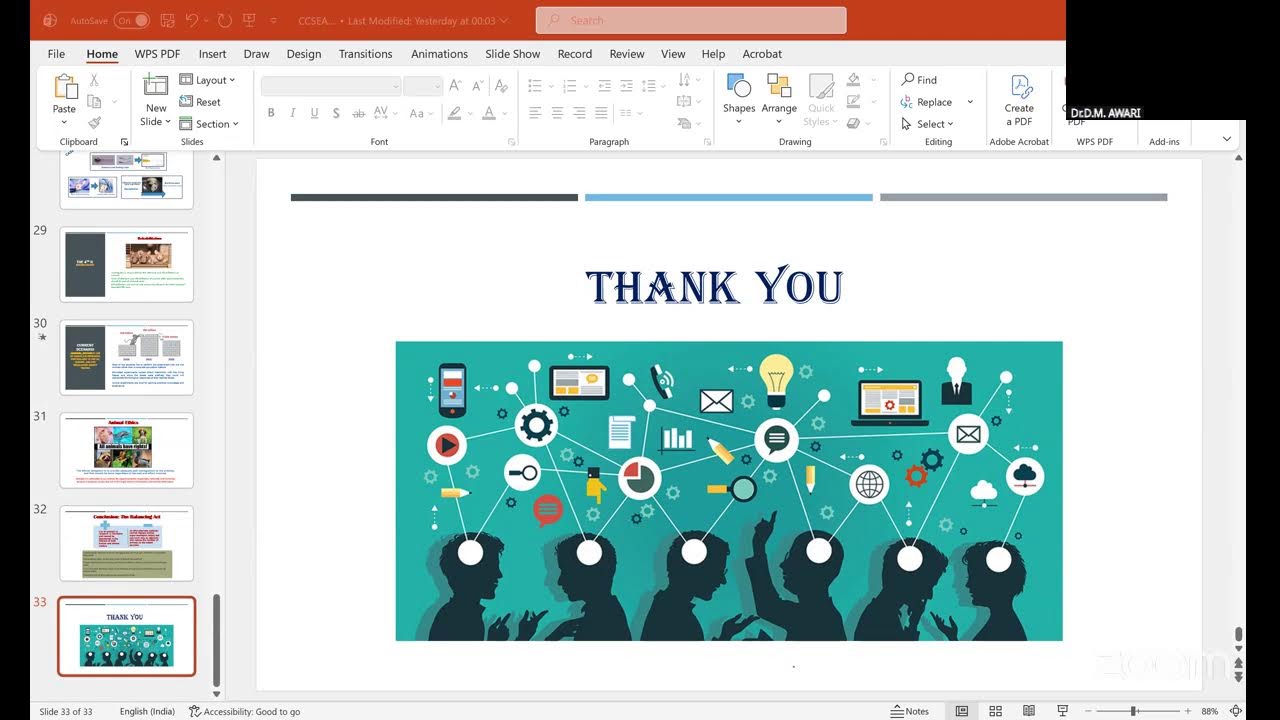The image size is (1280, 720).
Task: Toggle Strikethrough formatting
Action: point(359,113)
